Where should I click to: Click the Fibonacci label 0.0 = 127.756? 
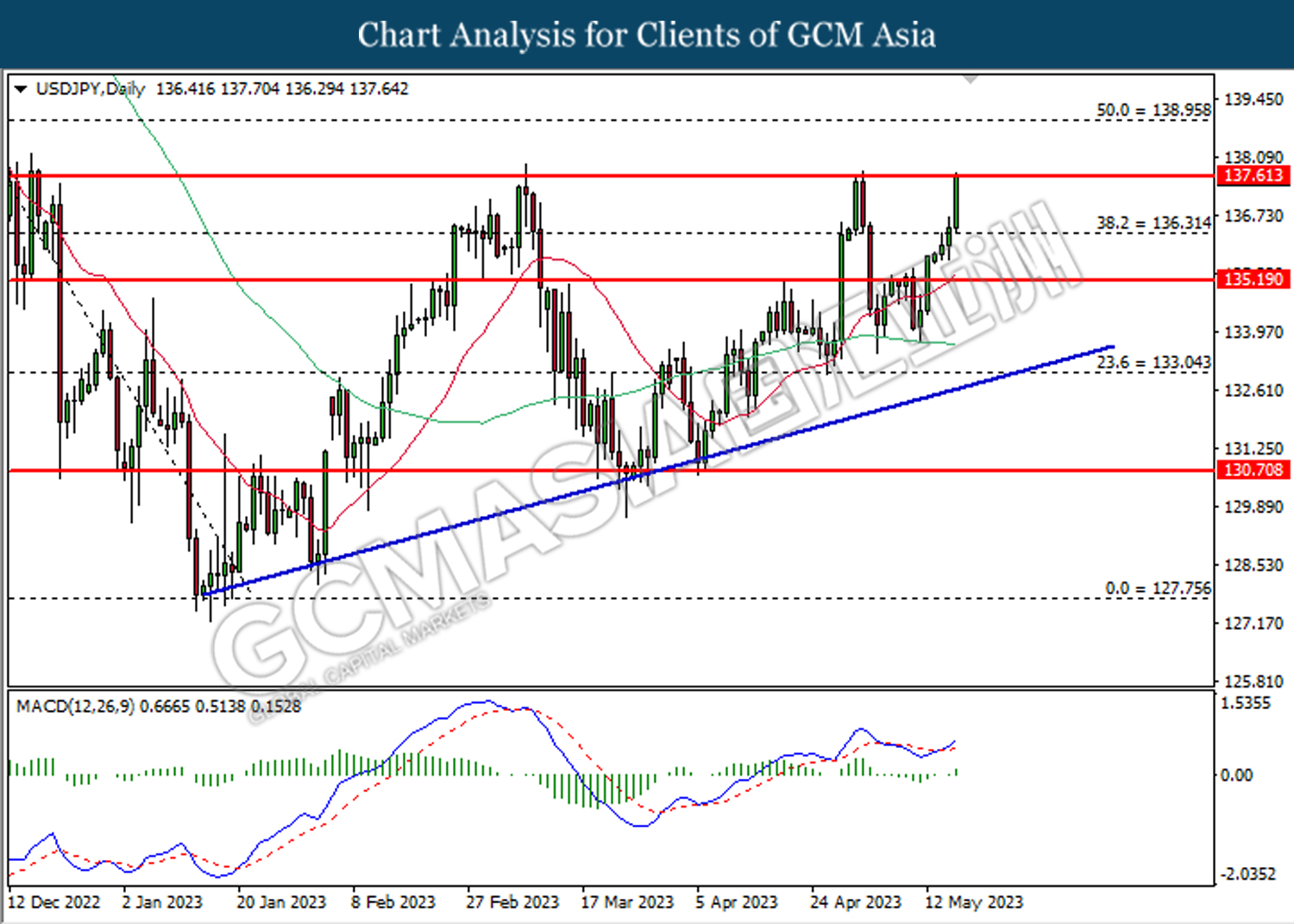(1158, 588)
